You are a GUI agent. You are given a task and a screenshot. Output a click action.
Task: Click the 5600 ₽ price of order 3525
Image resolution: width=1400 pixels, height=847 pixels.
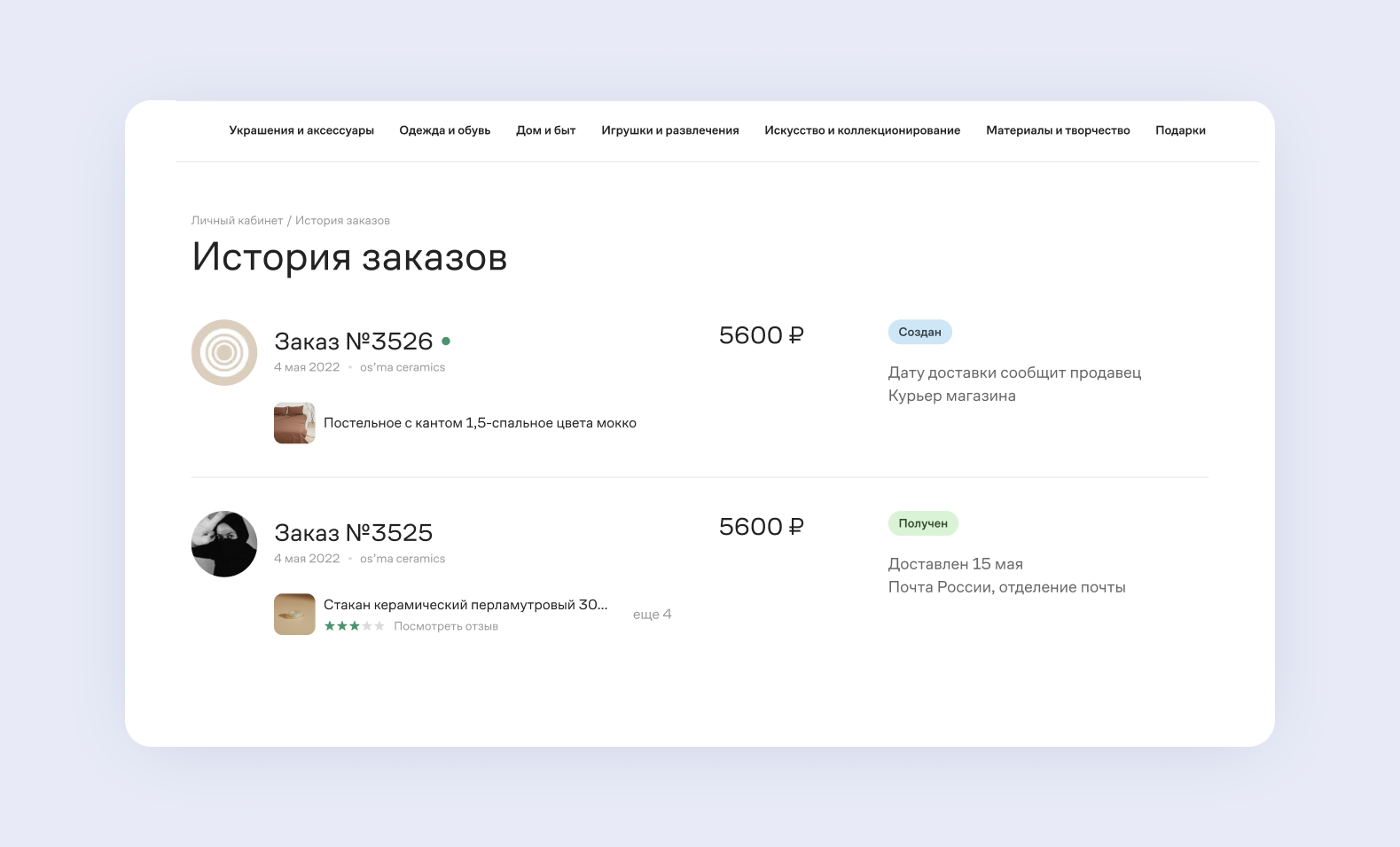click(761, 527)
